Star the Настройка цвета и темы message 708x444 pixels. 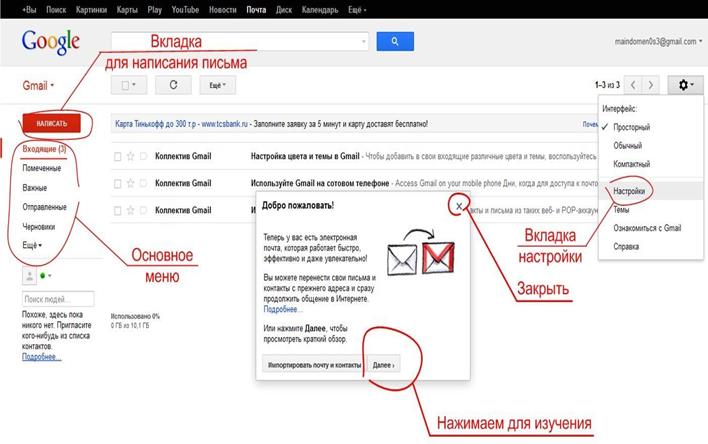click(x=130, y=156)
